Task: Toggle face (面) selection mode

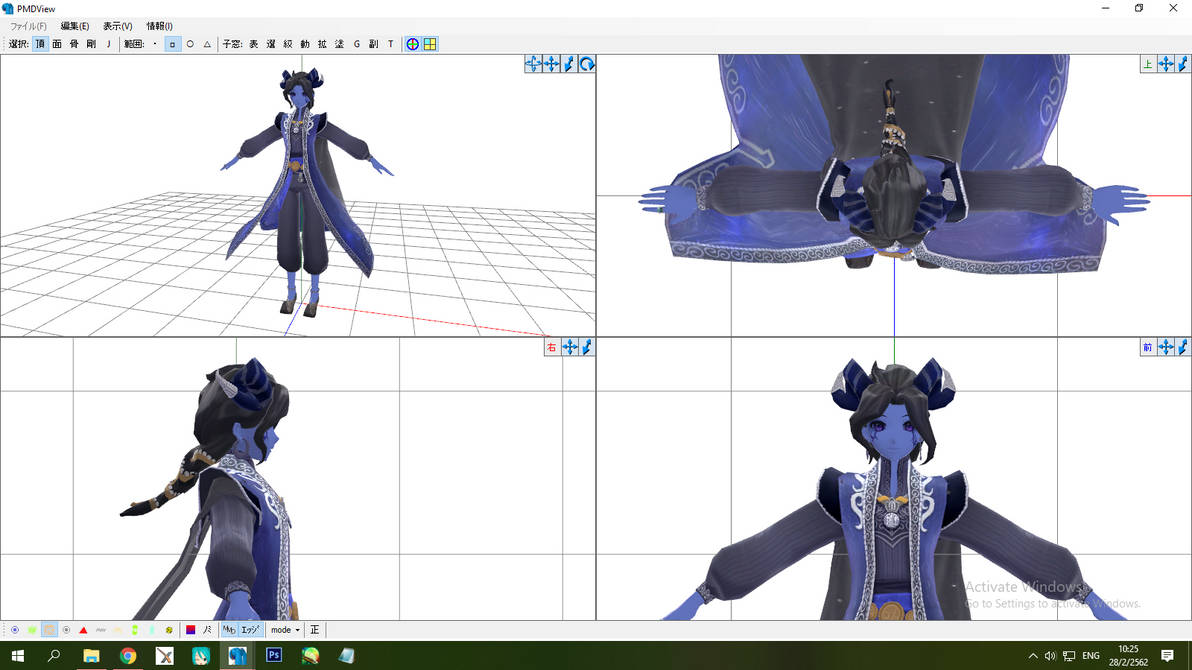Action: point(57,44)
